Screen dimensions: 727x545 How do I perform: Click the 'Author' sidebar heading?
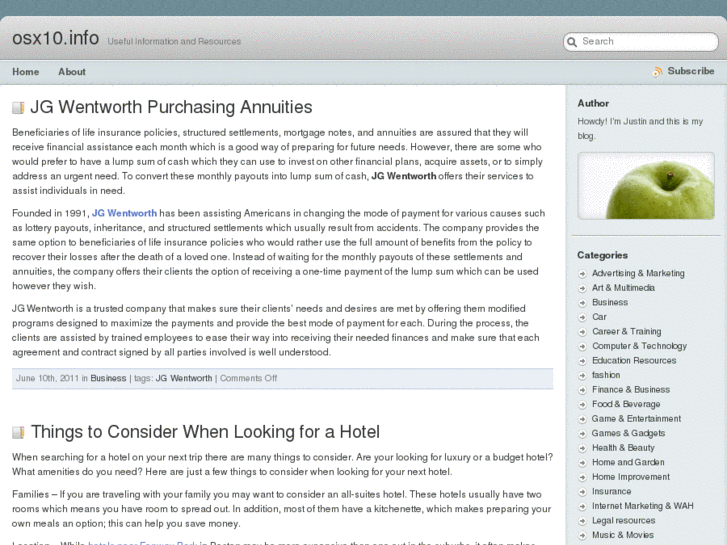click(593, 103)
